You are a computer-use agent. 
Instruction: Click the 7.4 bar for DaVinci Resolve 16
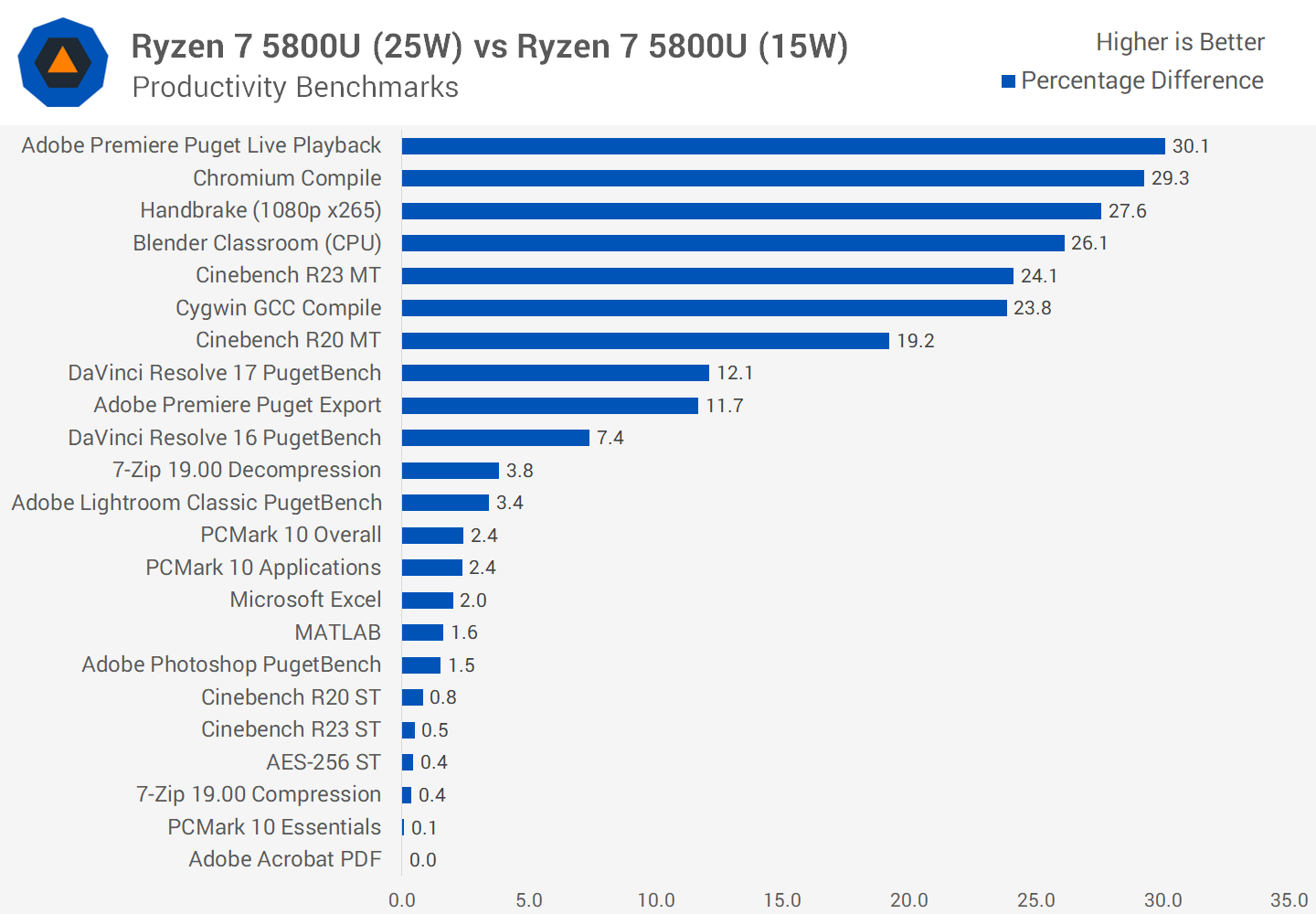pos(495,438)
